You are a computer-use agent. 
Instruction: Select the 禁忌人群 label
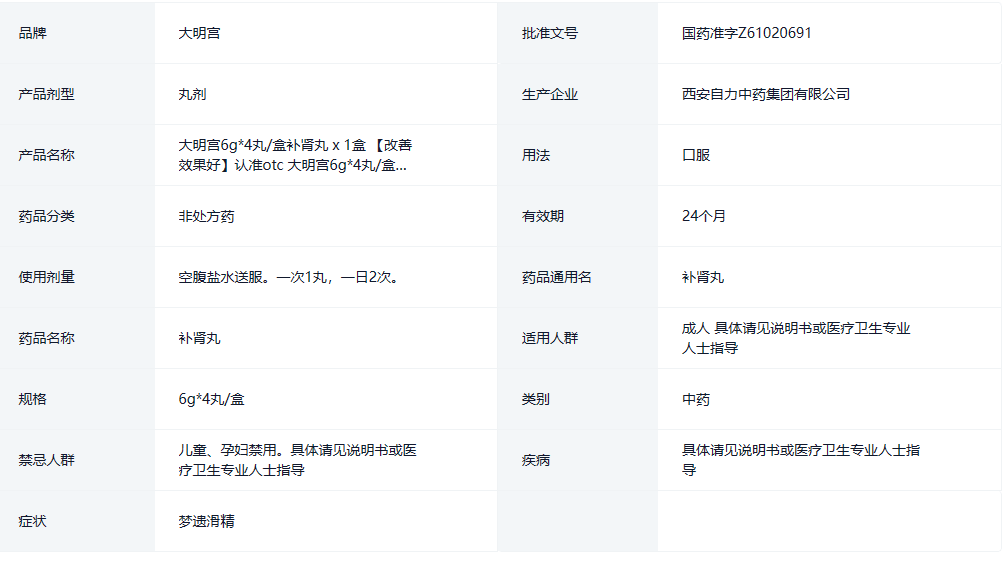[x=47, y=460]
